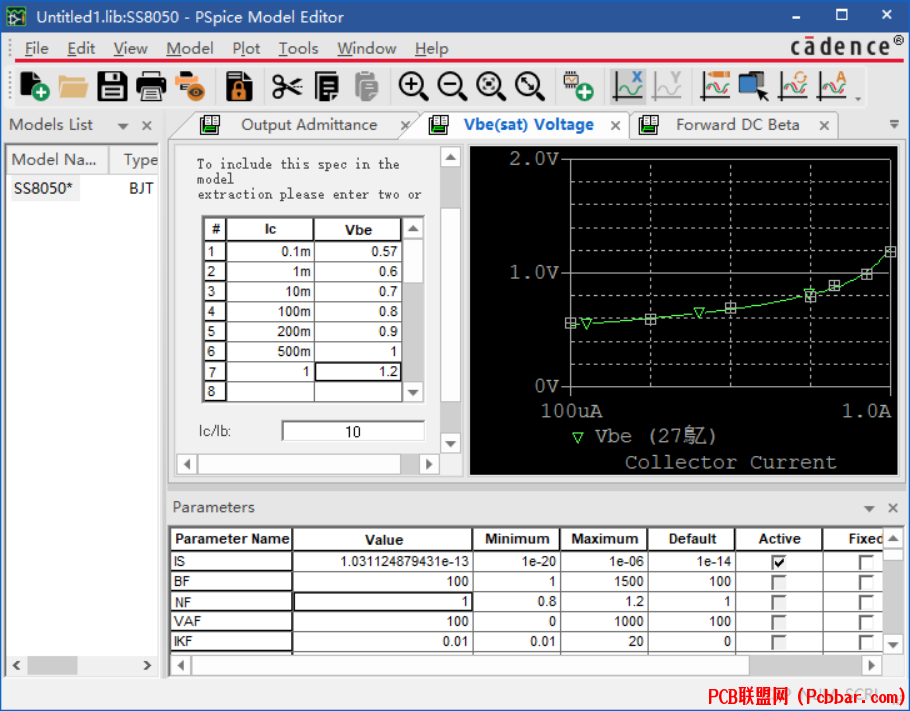Click the padlock encrypt library icon
The image size is (910, 711).
[239, 86]
